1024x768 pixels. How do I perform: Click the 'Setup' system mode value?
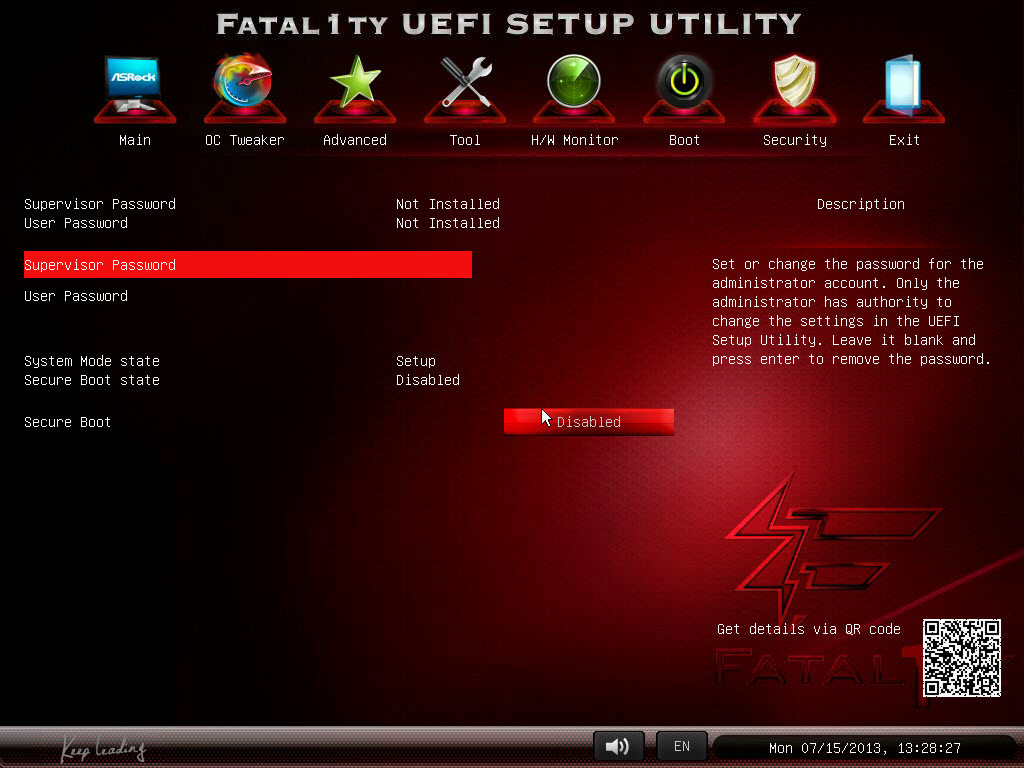click(x=415, y=360)
